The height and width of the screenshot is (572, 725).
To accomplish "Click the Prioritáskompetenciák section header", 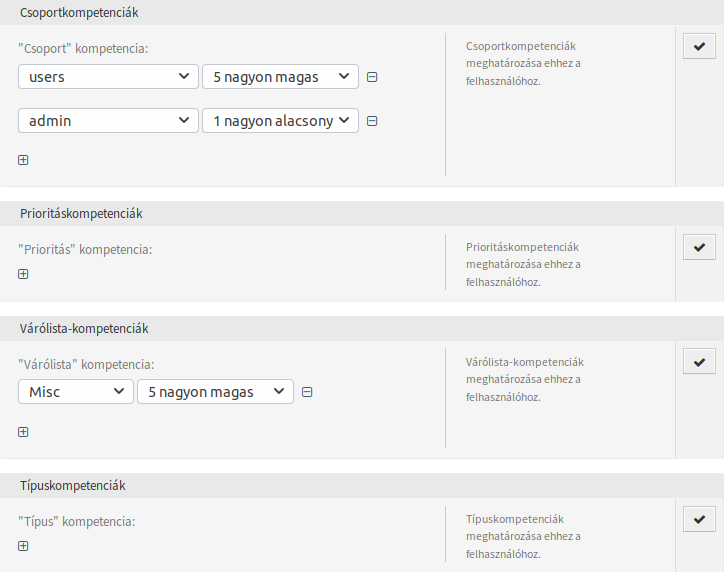I will click(x=362, y=214).
